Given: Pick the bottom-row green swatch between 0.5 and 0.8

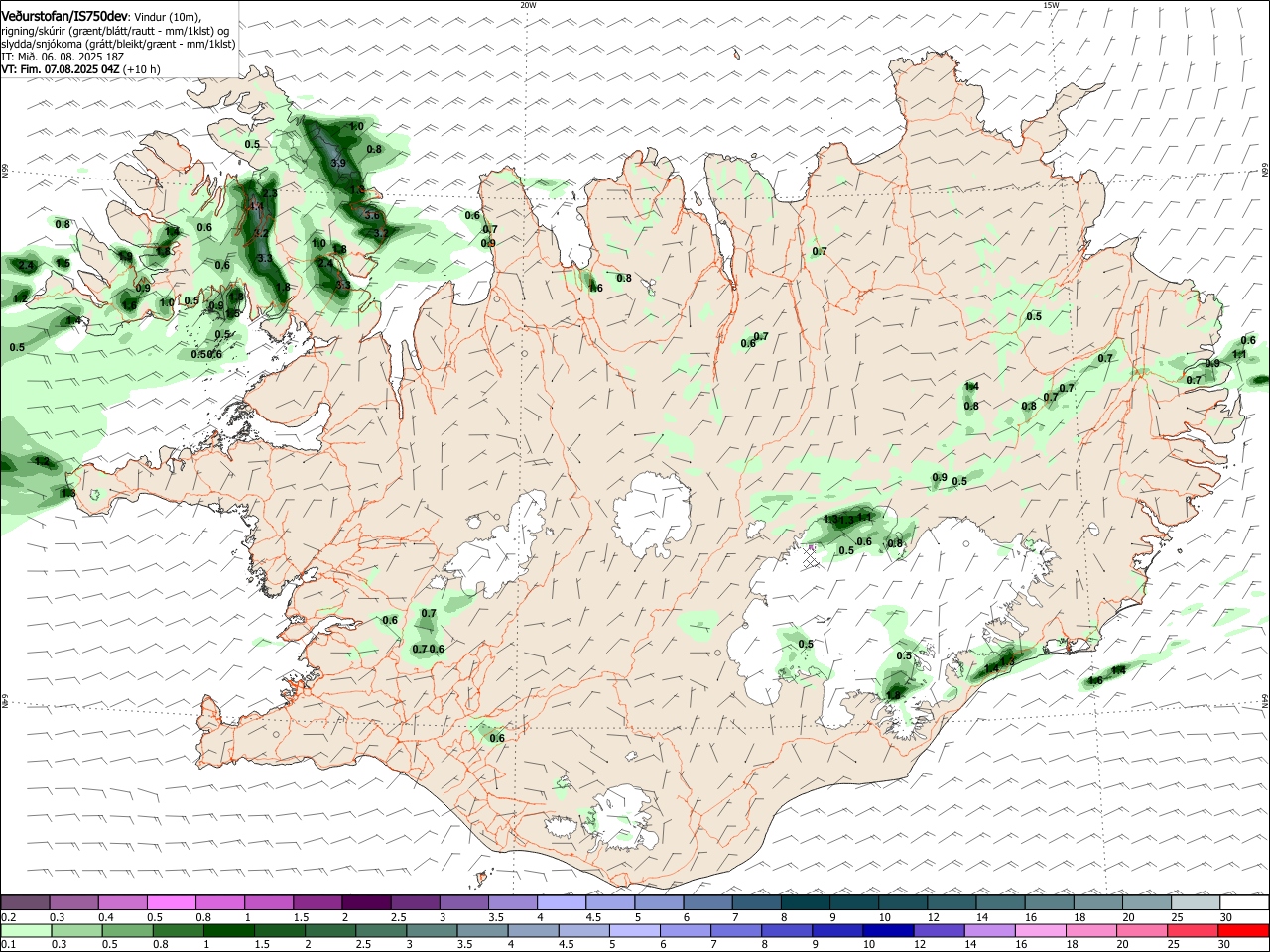Looking at the screenshot, I should [x=128, y=930].
